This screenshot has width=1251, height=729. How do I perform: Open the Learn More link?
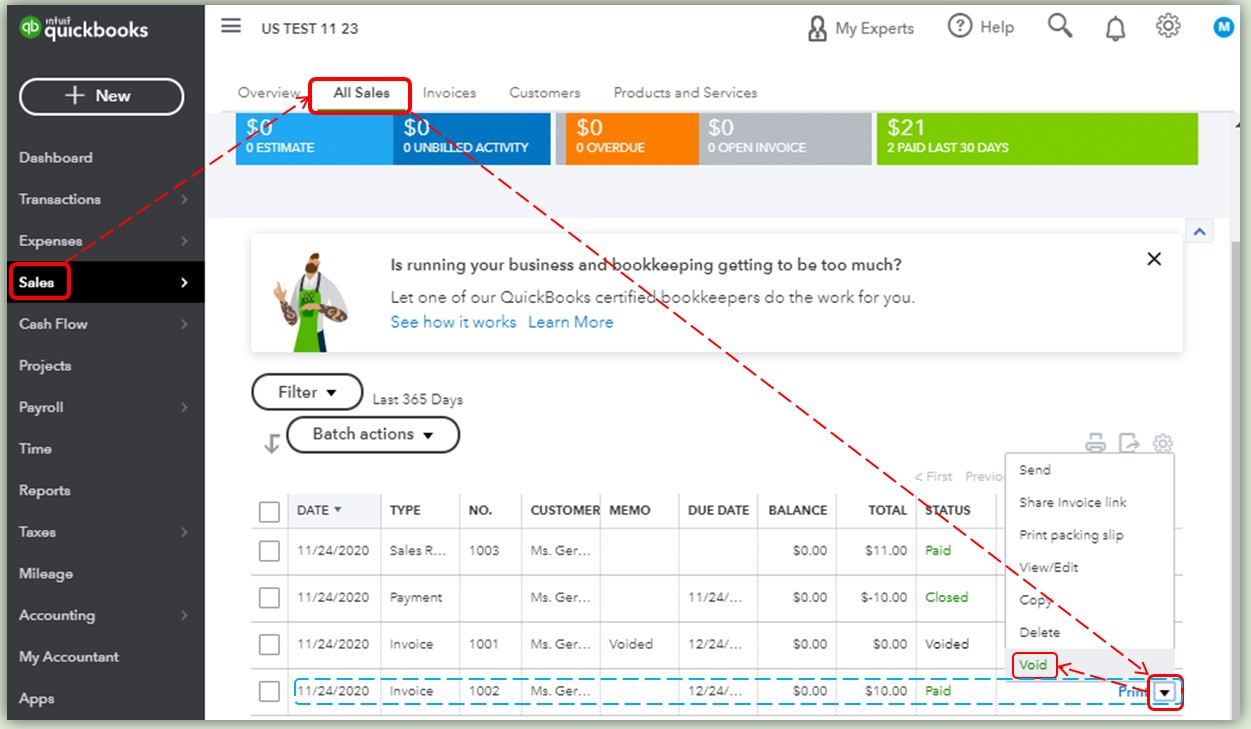tap(570, 322)
